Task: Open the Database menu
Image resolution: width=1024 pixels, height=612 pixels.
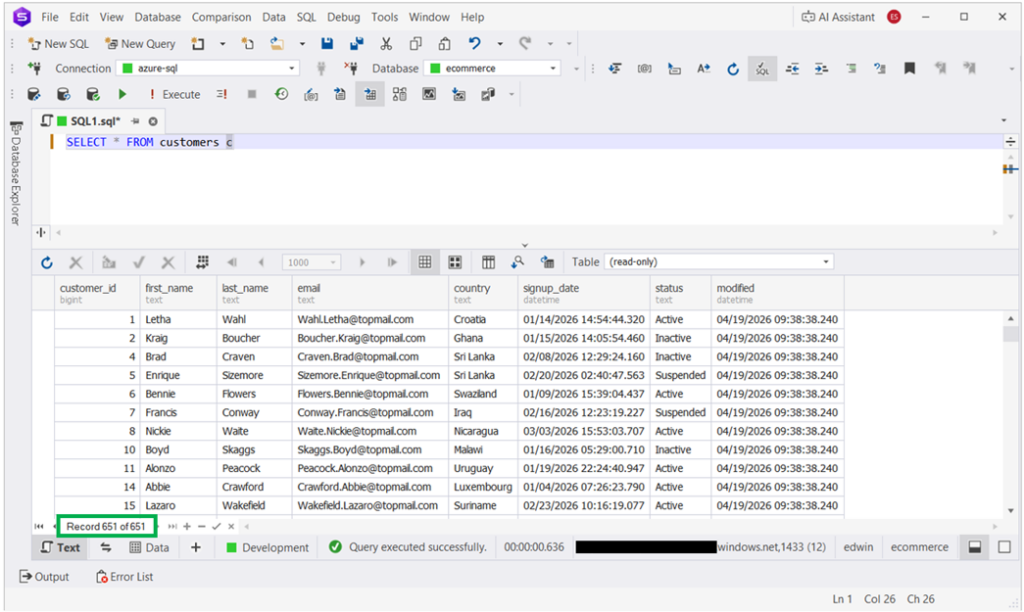Action: (x=157, y=17)
